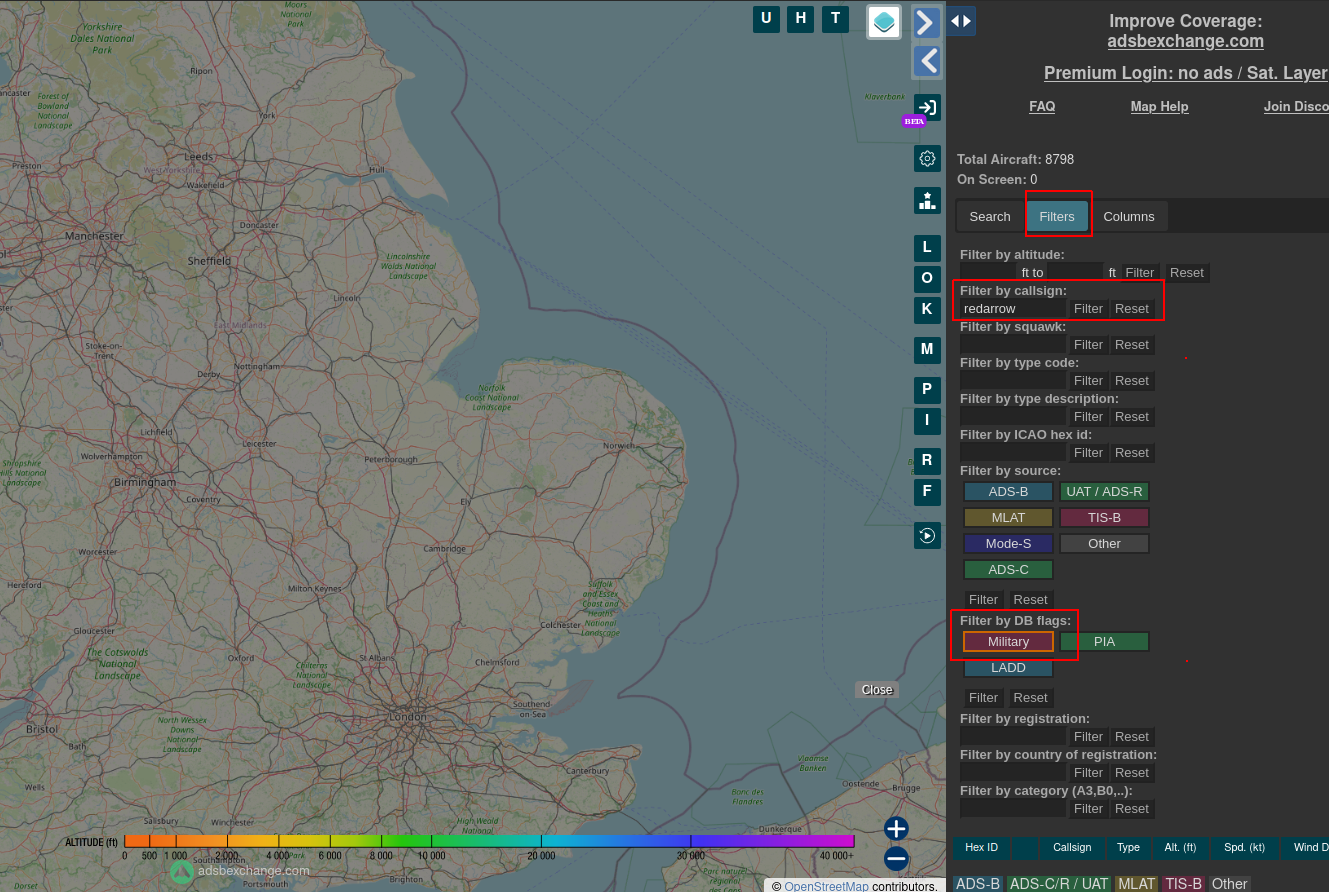Open the map layer switcher diamond icon
The image size is (1329, 892).
pos(883,21)
